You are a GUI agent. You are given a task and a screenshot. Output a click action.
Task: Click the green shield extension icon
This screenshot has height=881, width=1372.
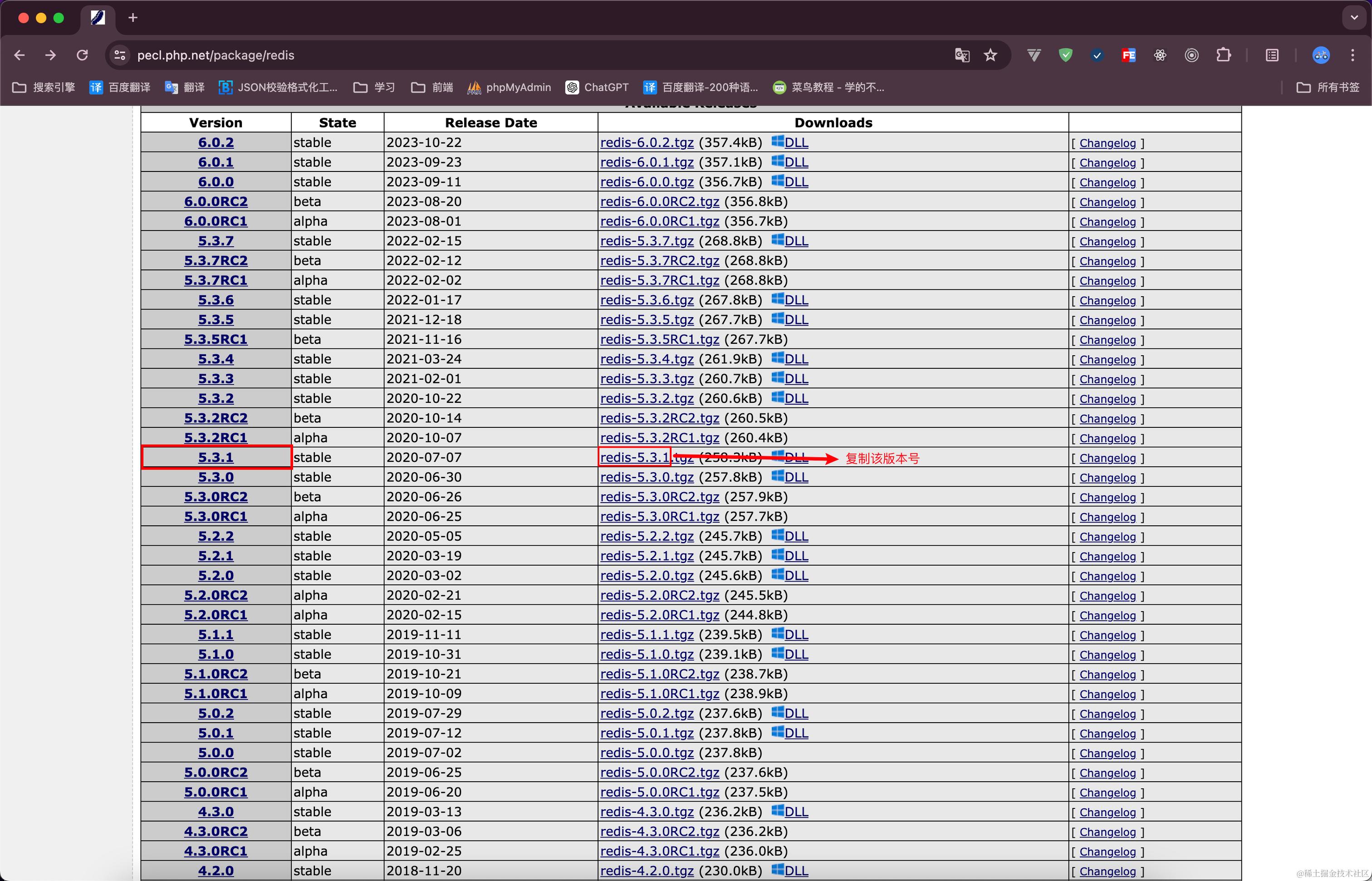1065,55
